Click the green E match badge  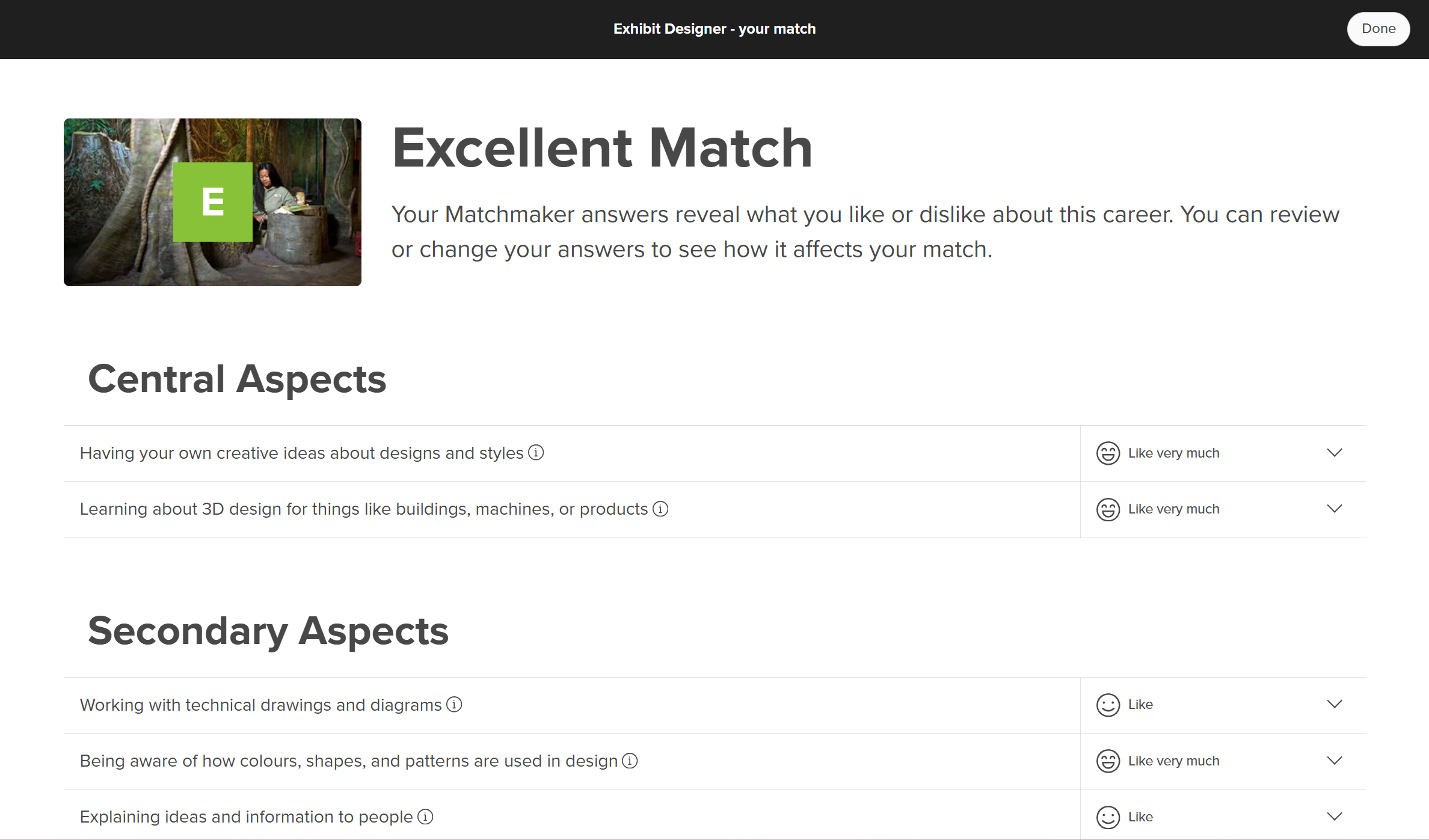(x=213, y=202)
